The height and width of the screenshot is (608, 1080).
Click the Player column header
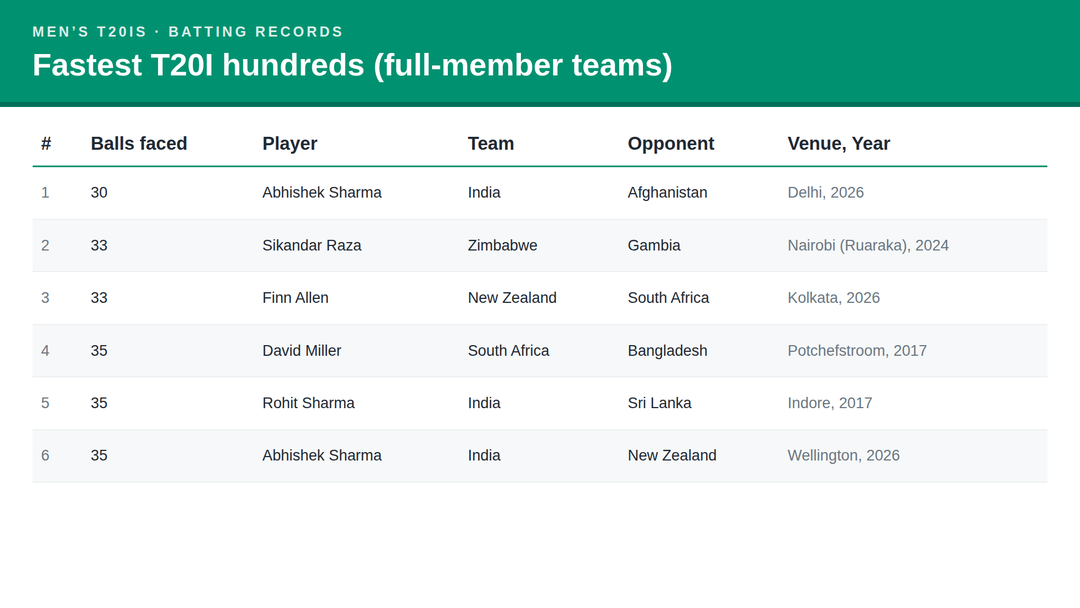click(289, 143)
